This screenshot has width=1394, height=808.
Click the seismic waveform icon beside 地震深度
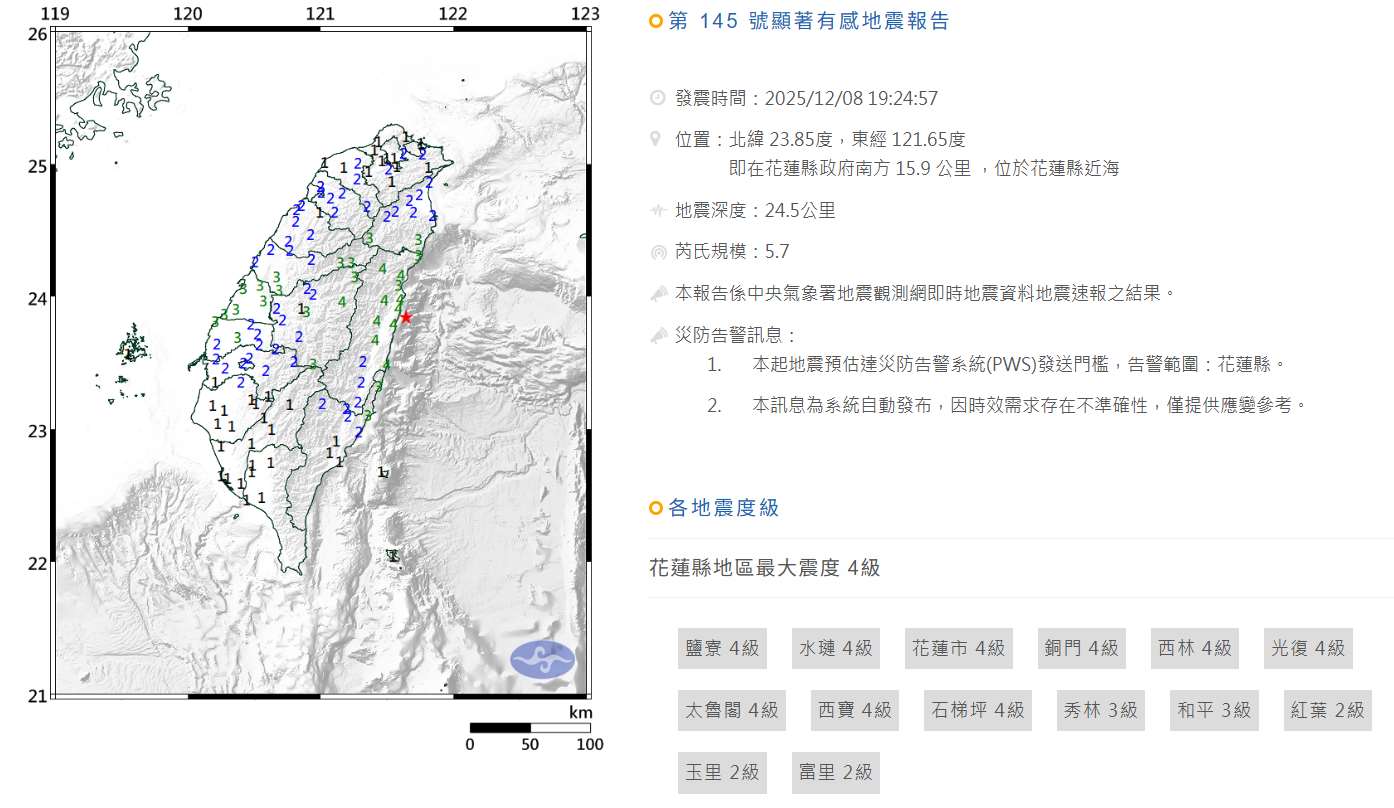(657, 210)
